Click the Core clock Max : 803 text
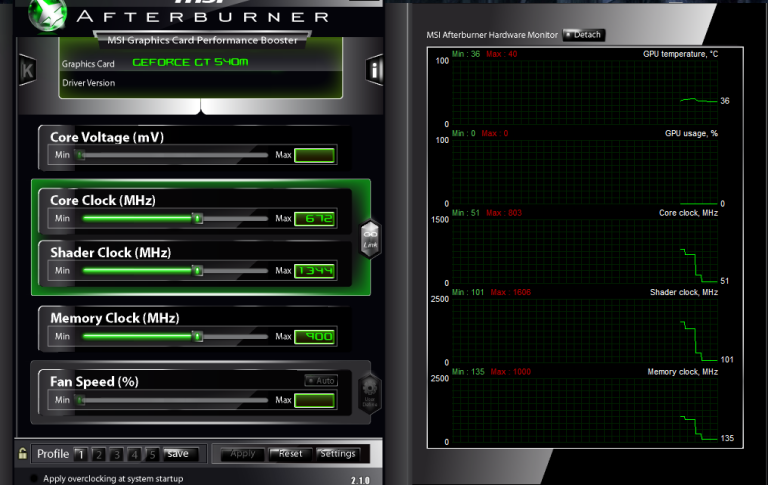 504,213
